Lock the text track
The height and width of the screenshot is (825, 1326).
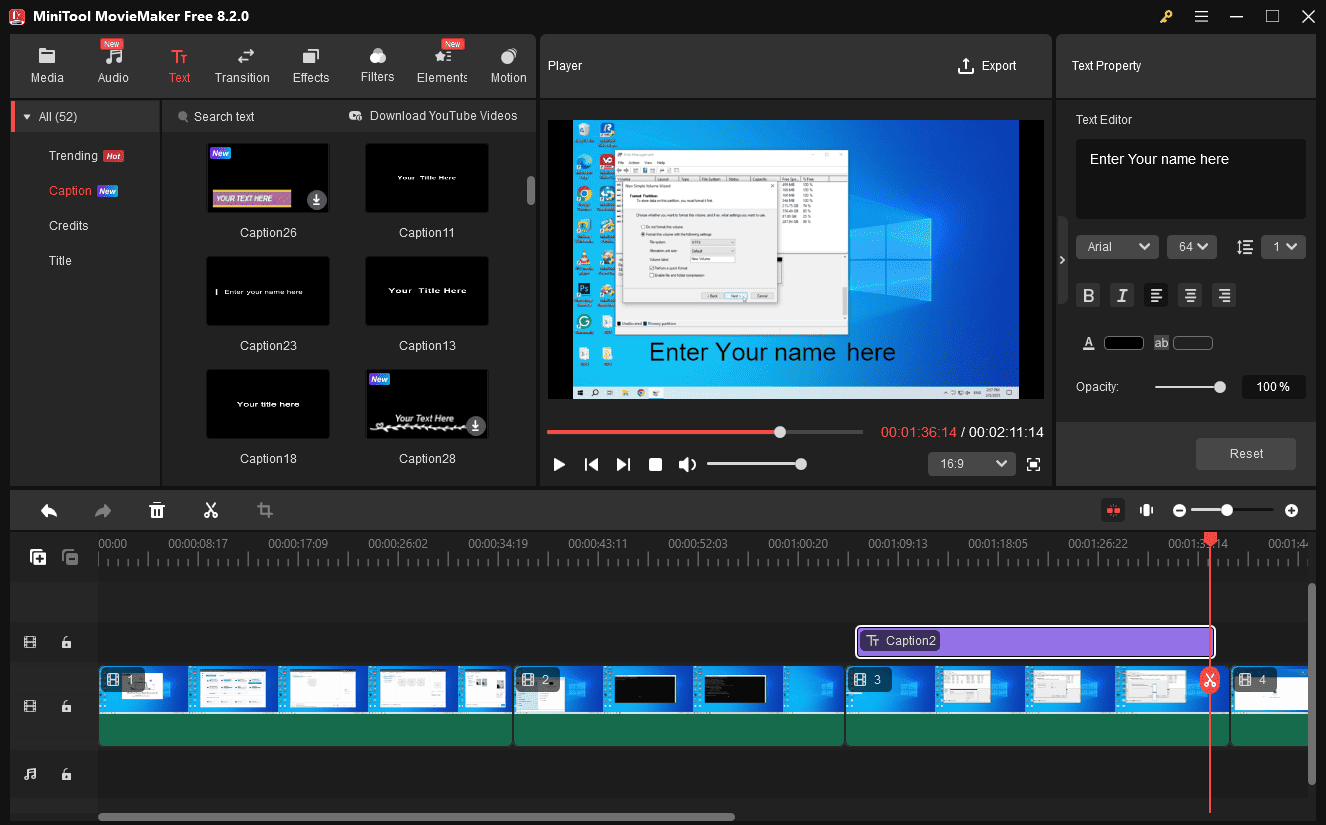pyautogui.click(x=66, y=642)
